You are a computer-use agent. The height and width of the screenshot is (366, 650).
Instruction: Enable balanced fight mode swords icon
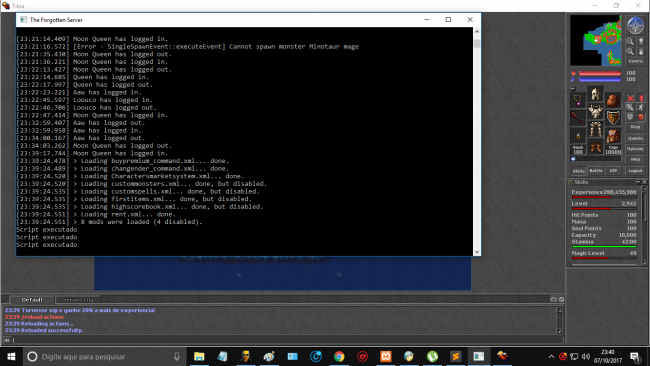630,108
